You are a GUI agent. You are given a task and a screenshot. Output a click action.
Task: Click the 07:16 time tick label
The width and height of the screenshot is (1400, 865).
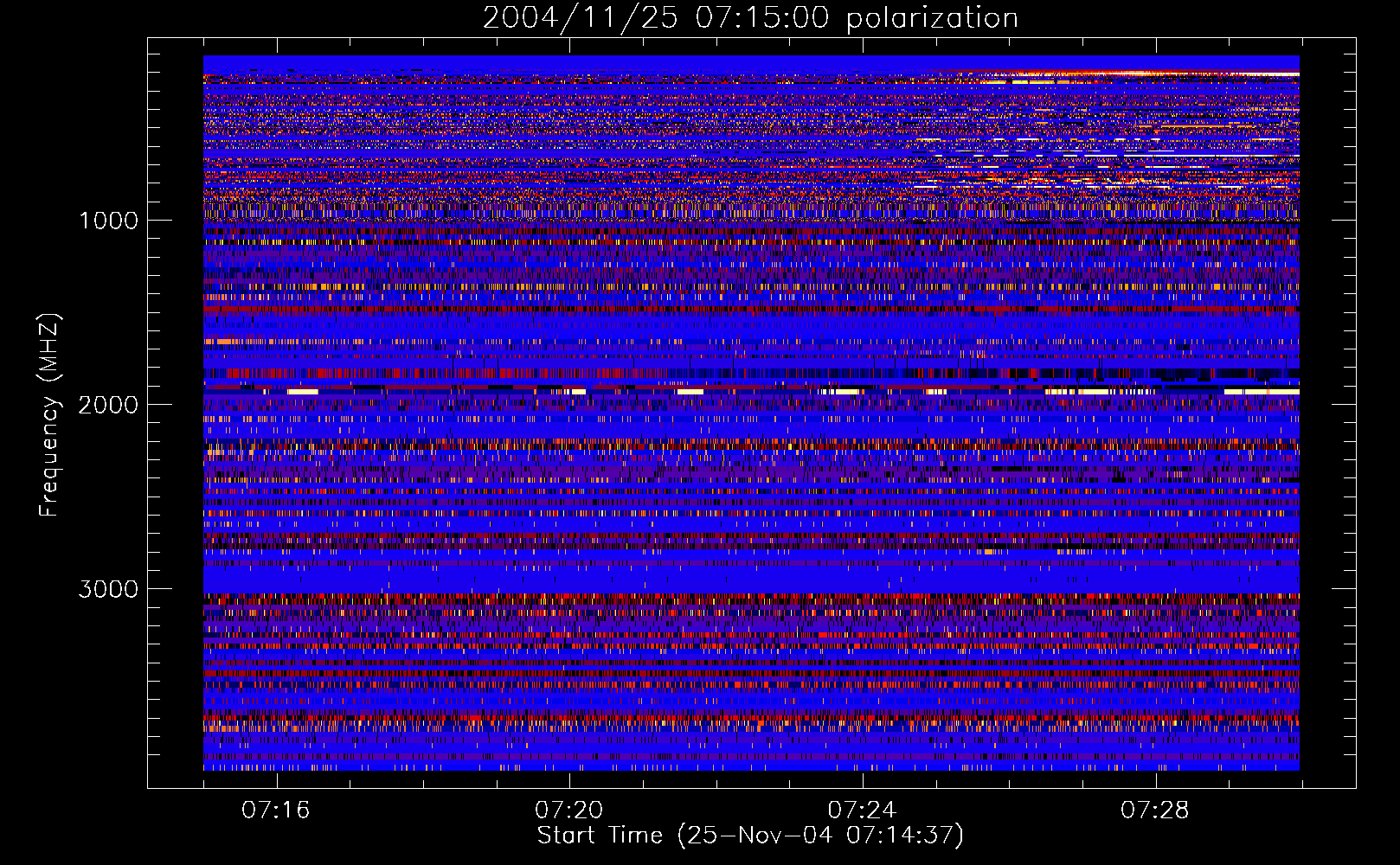tap(276, 811)
